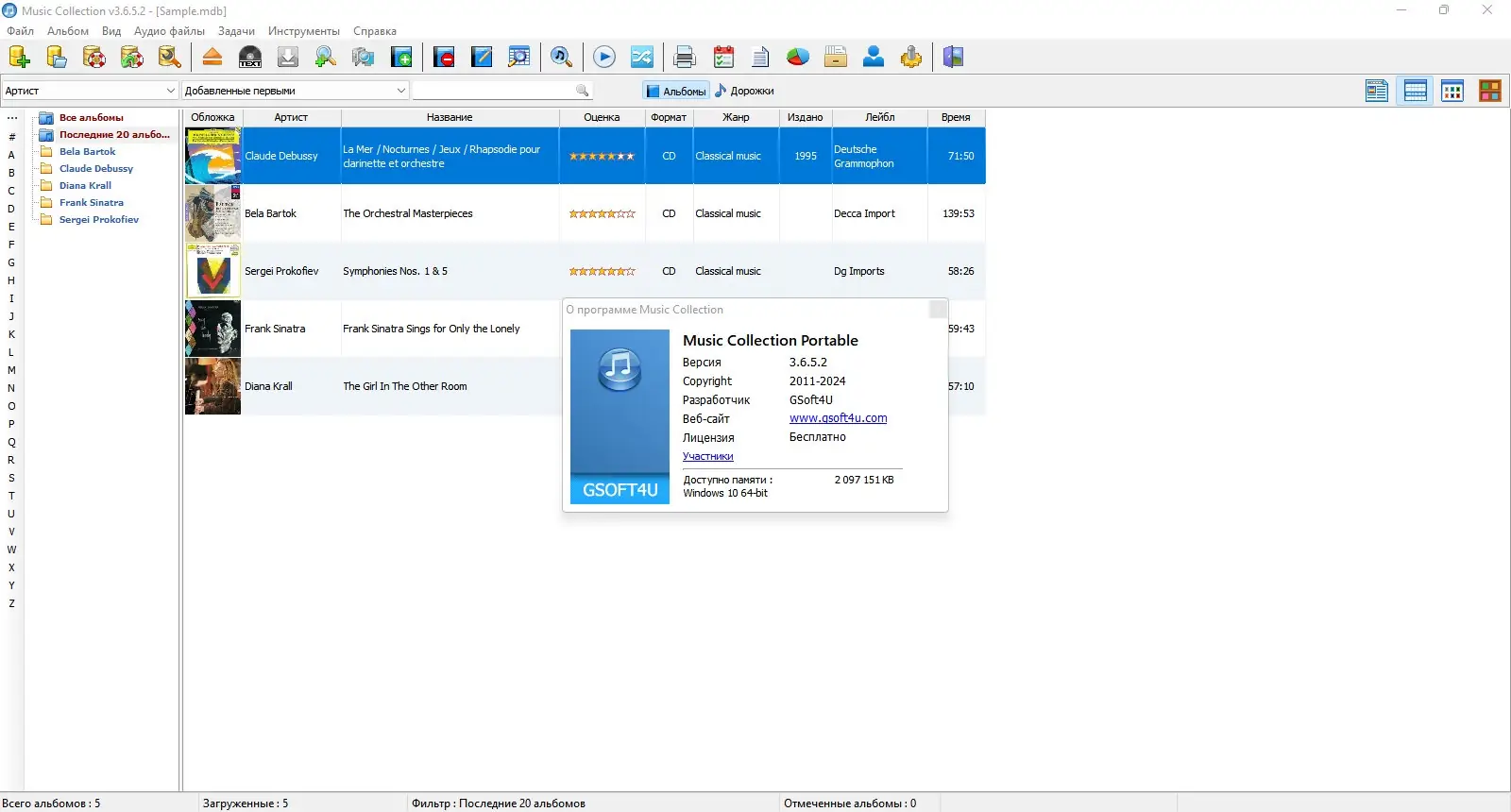The height and width of the screenshot is (812, 1511).
Task: Click the gray download arrow icon
Action: click(x=288, y=57)
